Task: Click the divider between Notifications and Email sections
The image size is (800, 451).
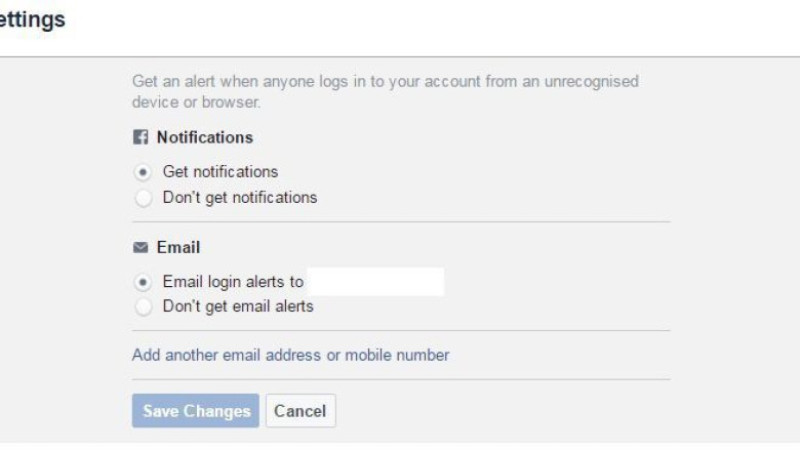Action: [x=401, y=222]
